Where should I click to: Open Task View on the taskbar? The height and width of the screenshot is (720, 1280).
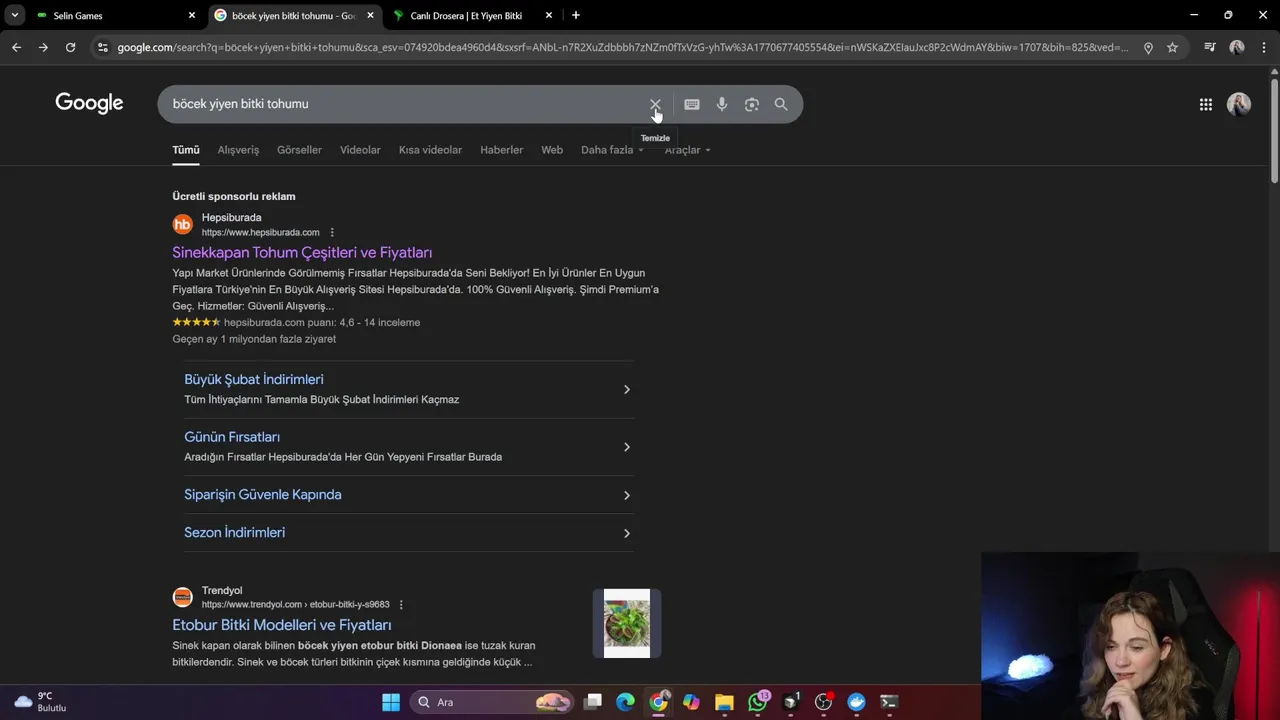(x=593, y=702)
